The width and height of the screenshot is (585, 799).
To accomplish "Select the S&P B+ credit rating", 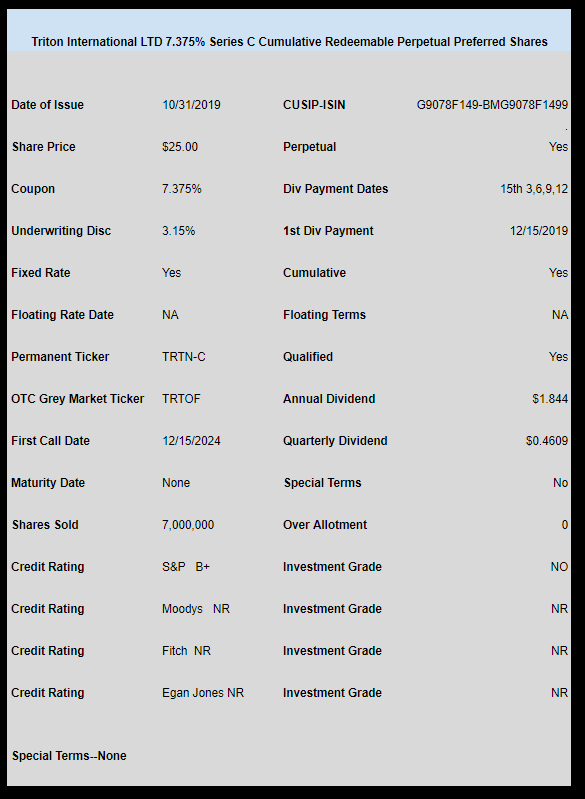I will coord(186,567).
